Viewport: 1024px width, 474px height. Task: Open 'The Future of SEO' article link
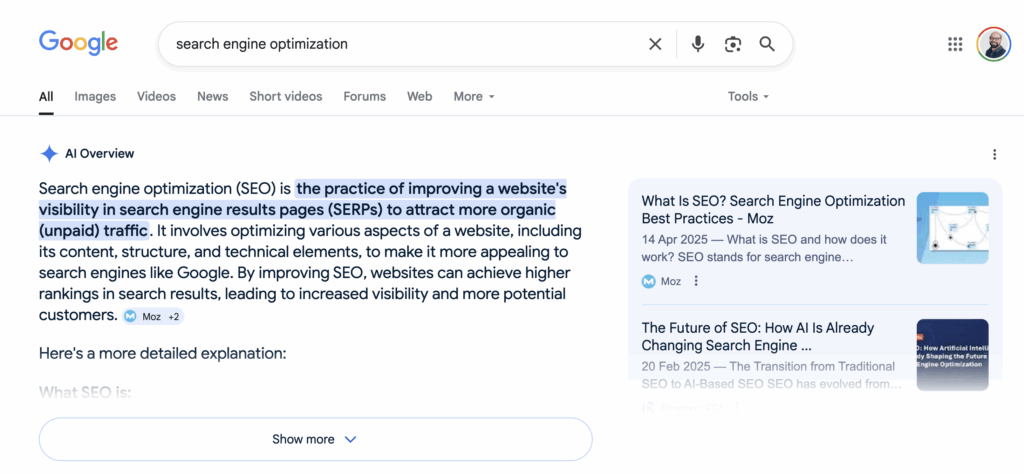point(758,336)
